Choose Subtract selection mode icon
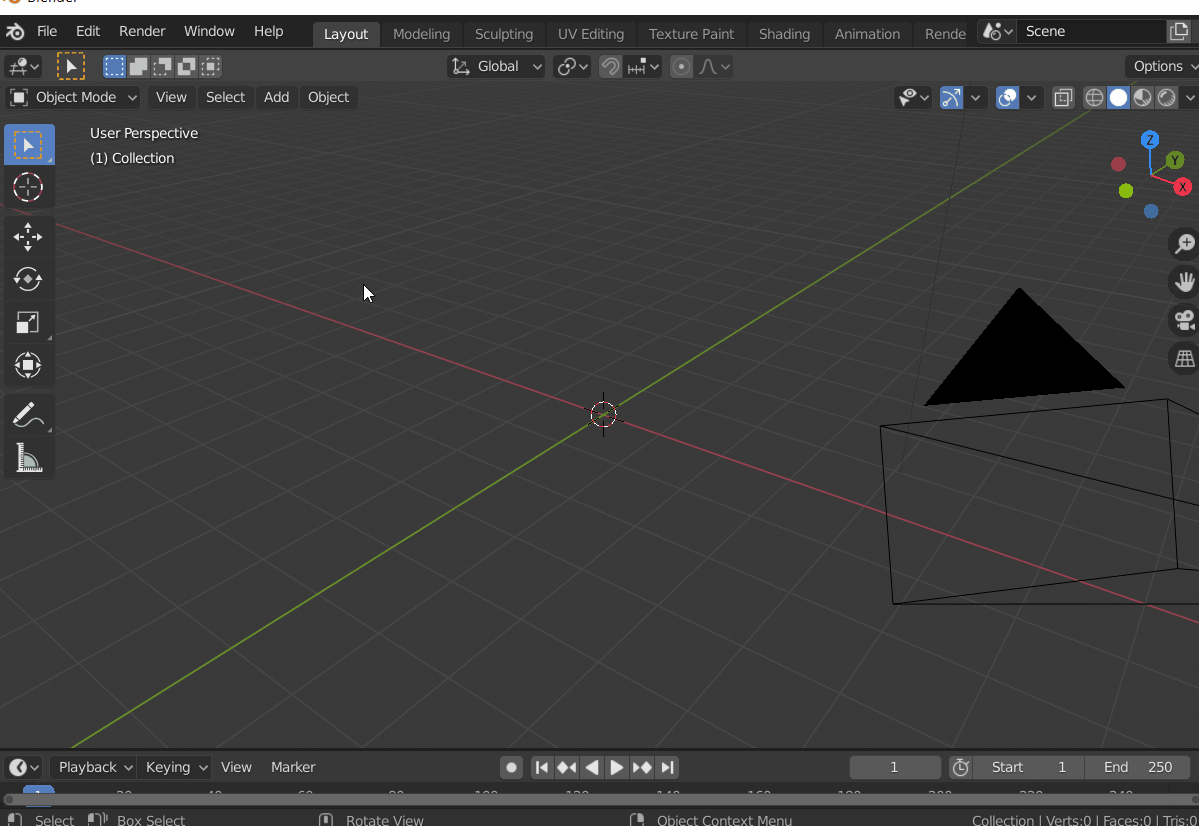Viewport: 1199px width, 826px height. coord(162,67)
